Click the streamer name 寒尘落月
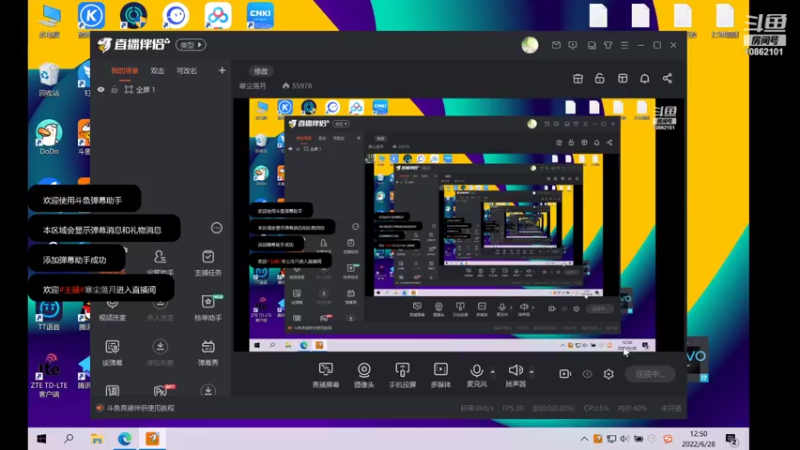The image size is (800, 450). (253, 86)
